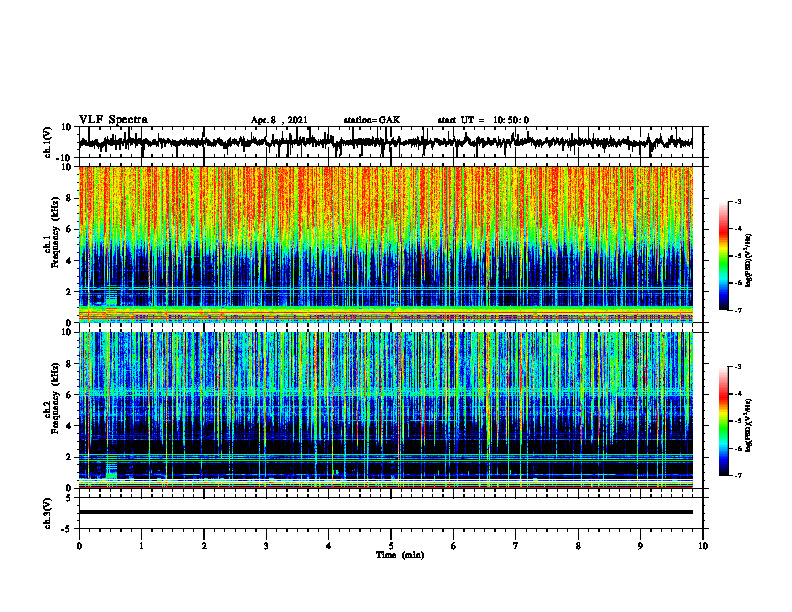This screenshot has width=792, height=612.
Task: Click time axis tick label "10"
Action: 703,546
